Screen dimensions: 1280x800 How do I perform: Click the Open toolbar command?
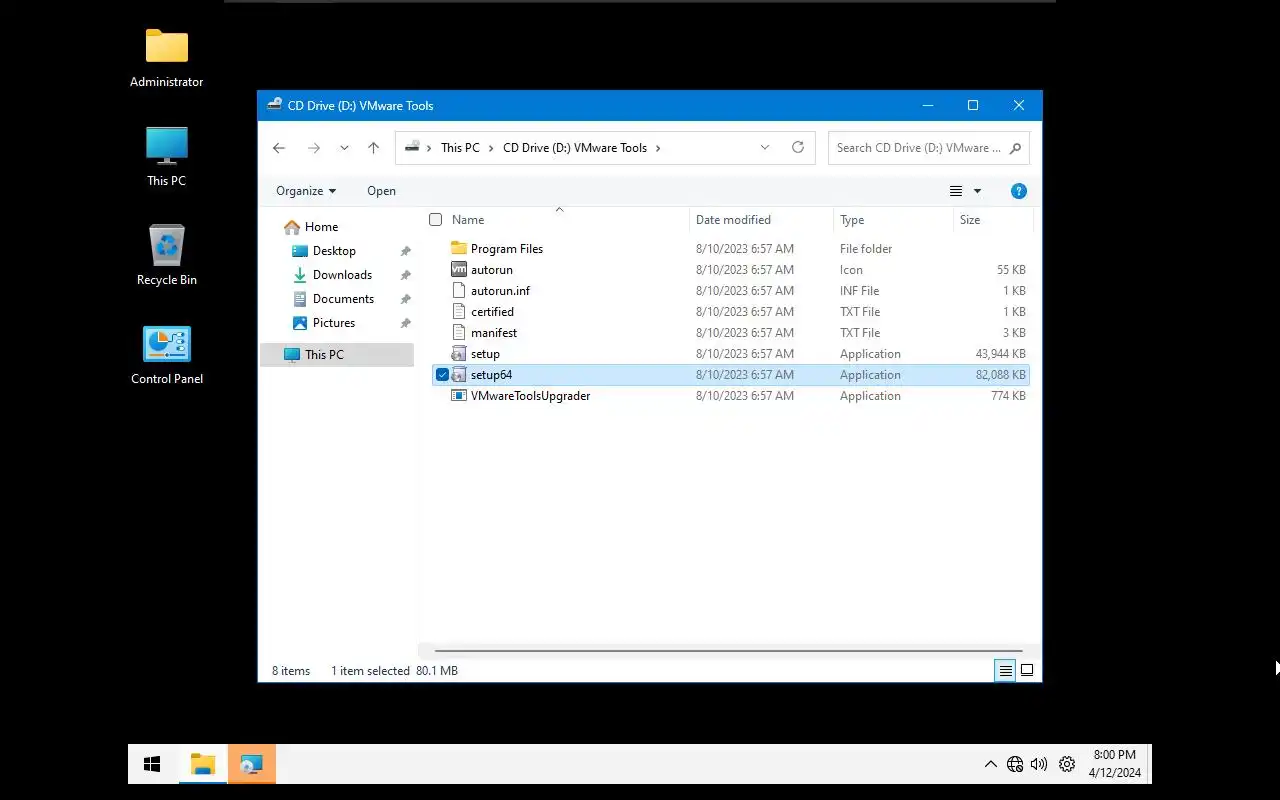click(x=381, y=191)
